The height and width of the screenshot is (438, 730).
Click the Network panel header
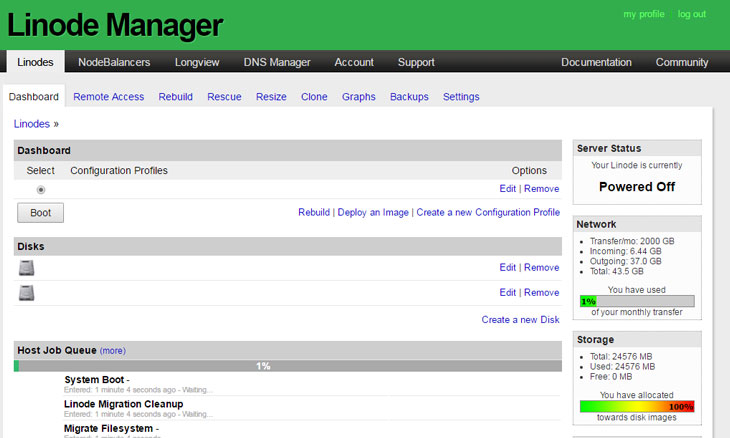pos(637,224)
